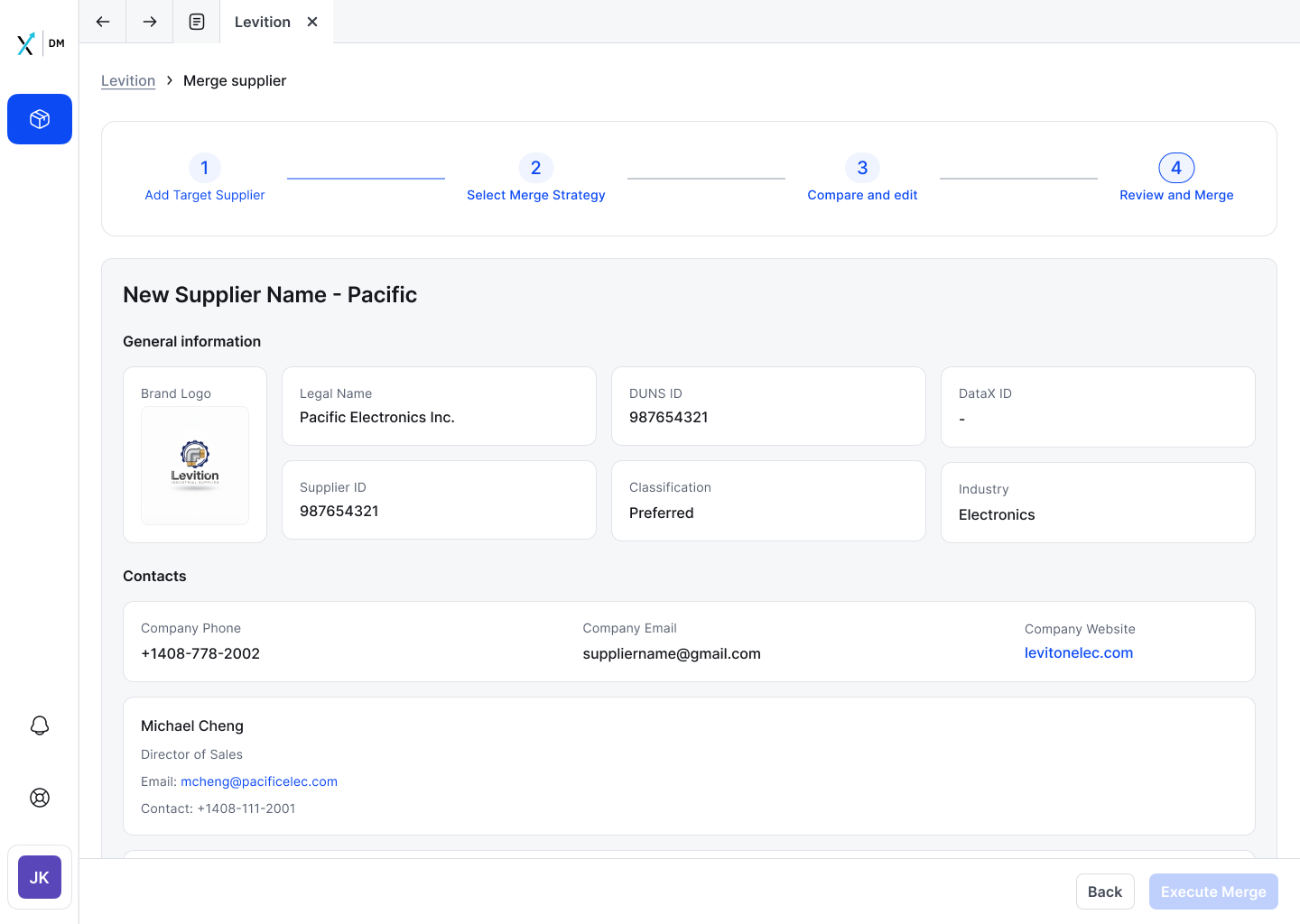Image resolution: width=1300 pixels, height=924 pixels.
Task: Click the Levition brand logo thumbnail
Action: pyautogui.click(x=195, y=466)
